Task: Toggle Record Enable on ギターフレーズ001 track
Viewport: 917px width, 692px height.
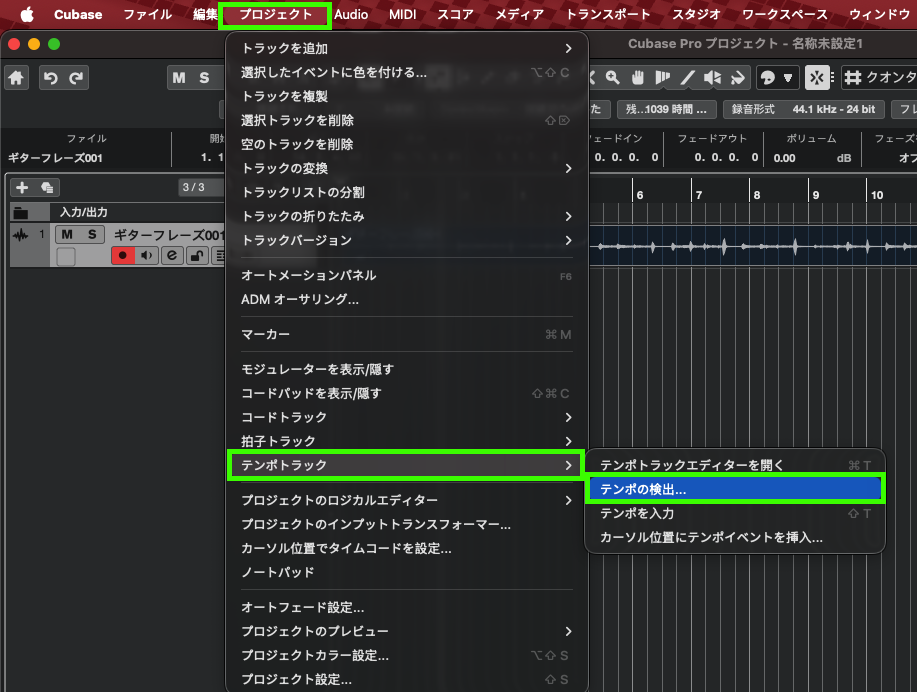Action: [x=124, y=256]
